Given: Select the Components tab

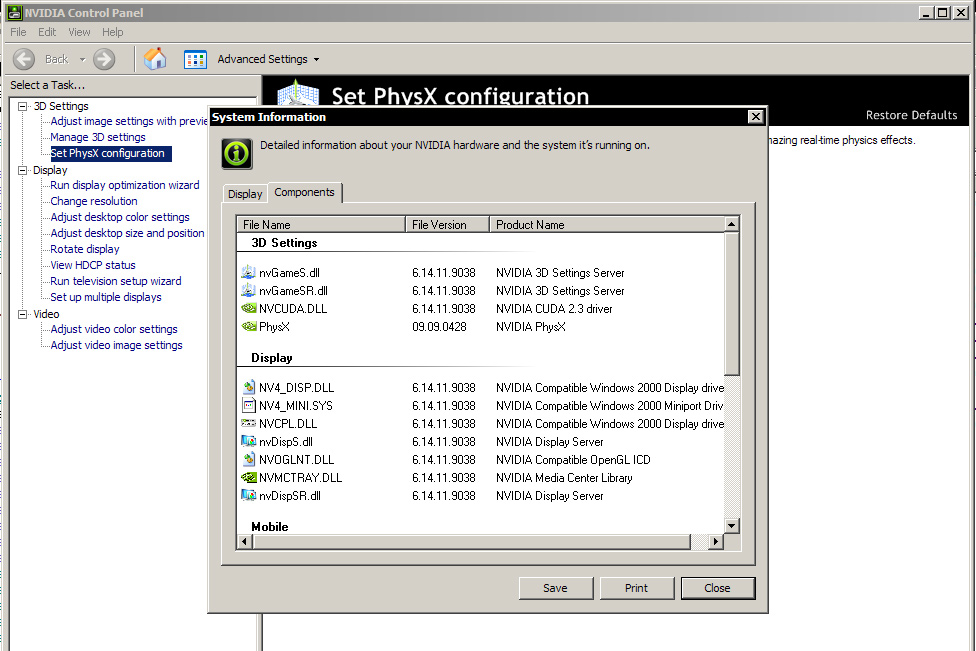Looking at the screenshot, I should (x=304, y=192).
